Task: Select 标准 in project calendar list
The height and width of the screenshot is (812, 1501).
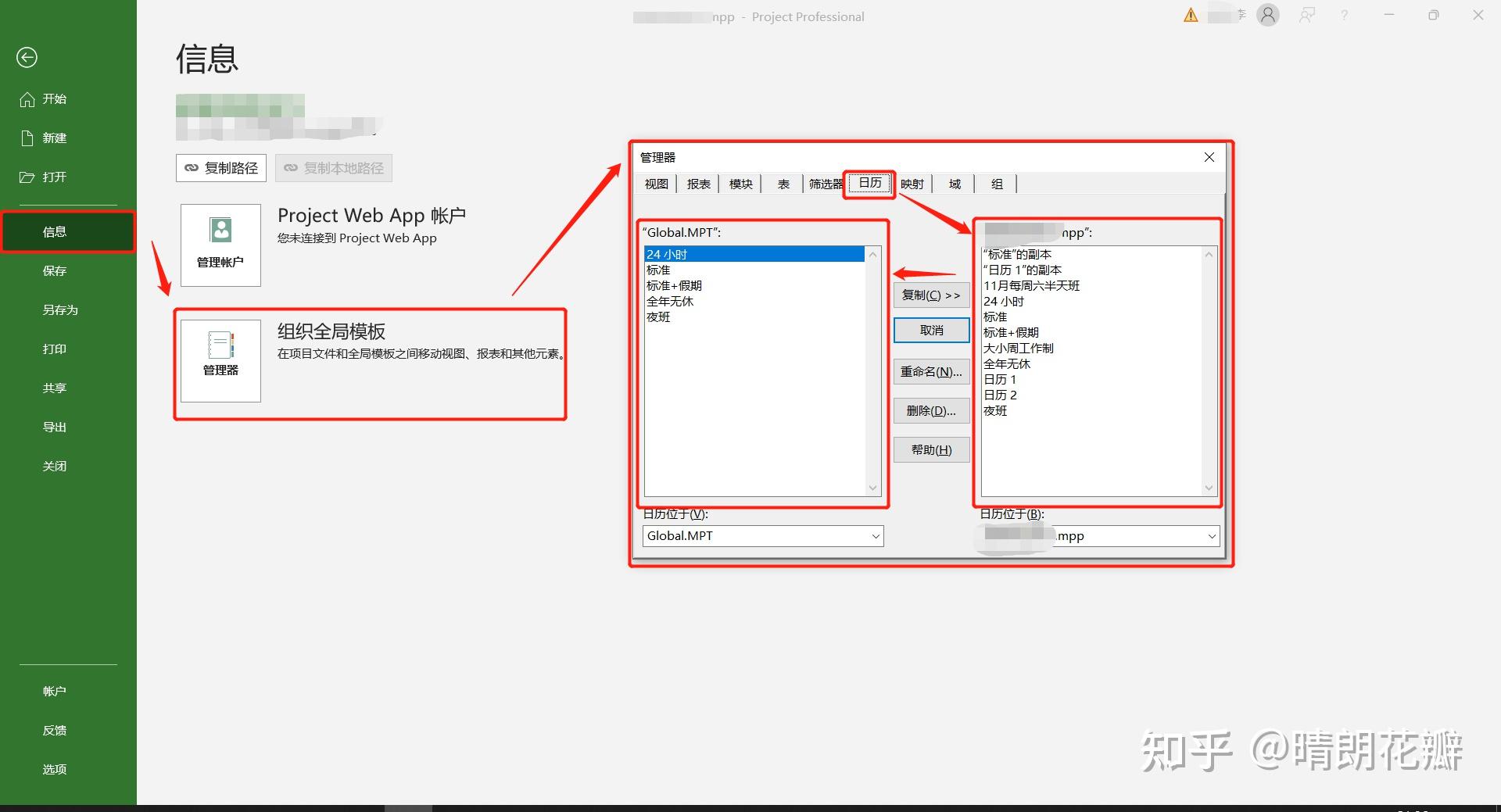Action: [1091, 317]
